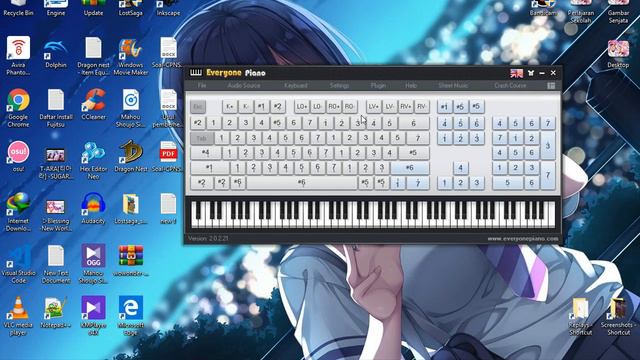The image size is (640, 360).
Task: Open Lostsaga_ zipped folder icon
Action: (x=131, y=209)
